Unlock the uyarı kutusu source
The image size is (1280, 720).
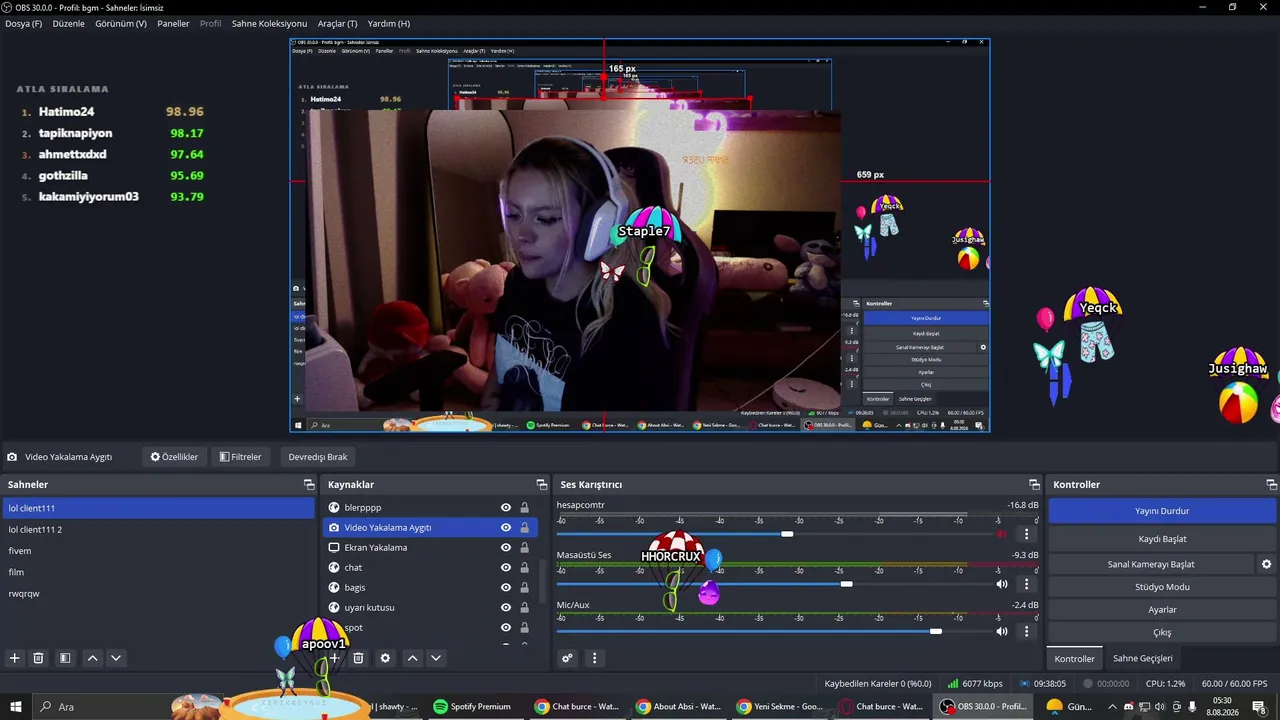(x=524, y=608)
